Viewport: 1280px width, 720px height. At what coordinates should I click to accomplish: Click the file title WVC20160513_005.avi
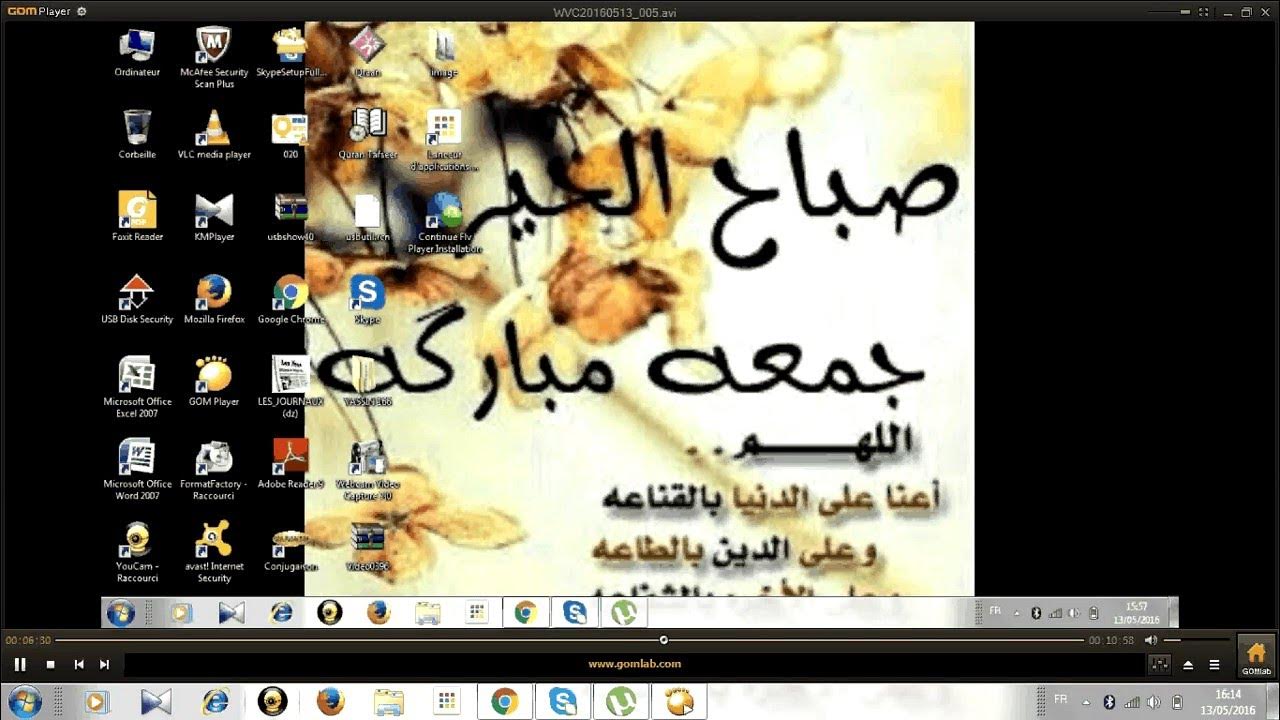click(x=614, y=12)
